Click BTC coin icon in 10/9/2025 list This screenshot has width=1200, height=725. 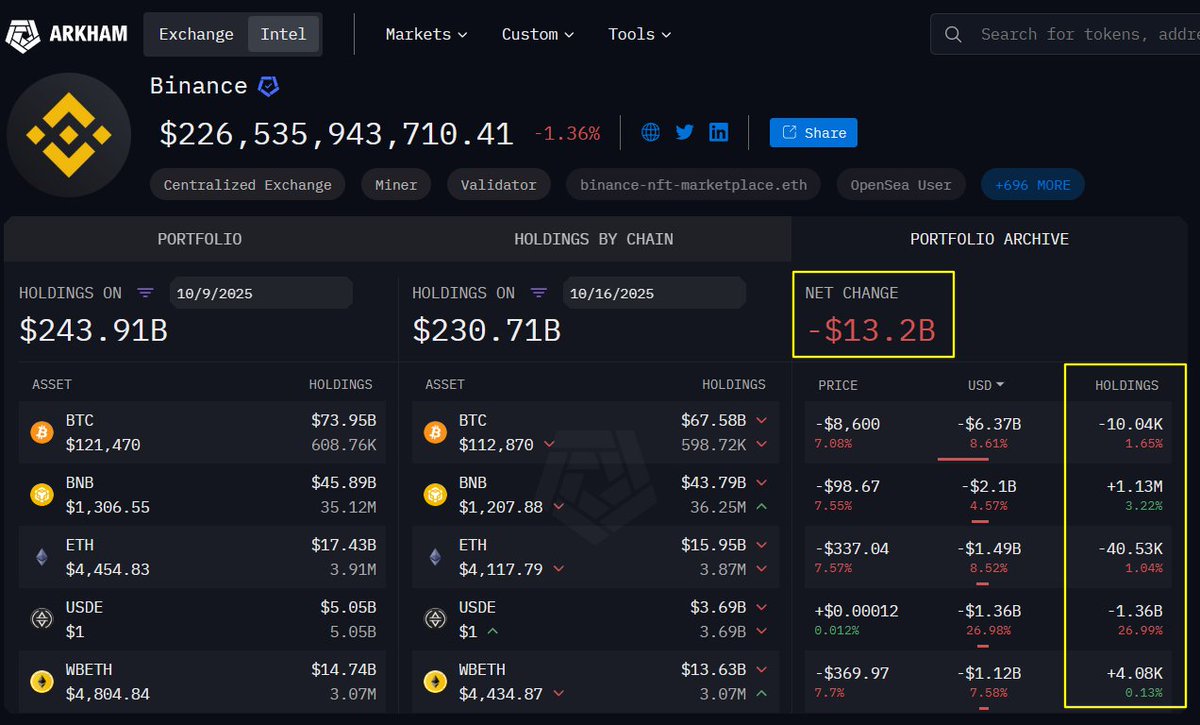point(42,432)
